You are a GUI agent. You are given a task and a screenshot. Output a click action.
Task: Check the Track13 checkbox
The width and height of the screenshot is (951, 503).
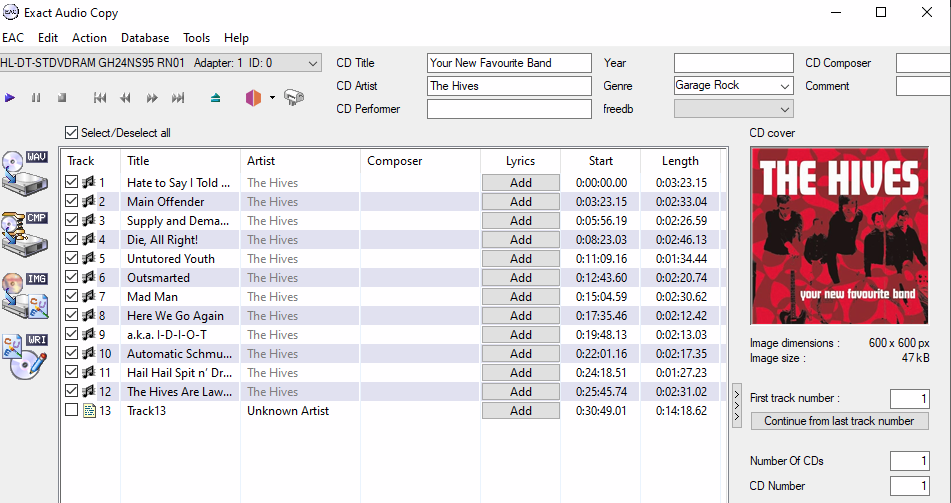(x=71, y=411)
